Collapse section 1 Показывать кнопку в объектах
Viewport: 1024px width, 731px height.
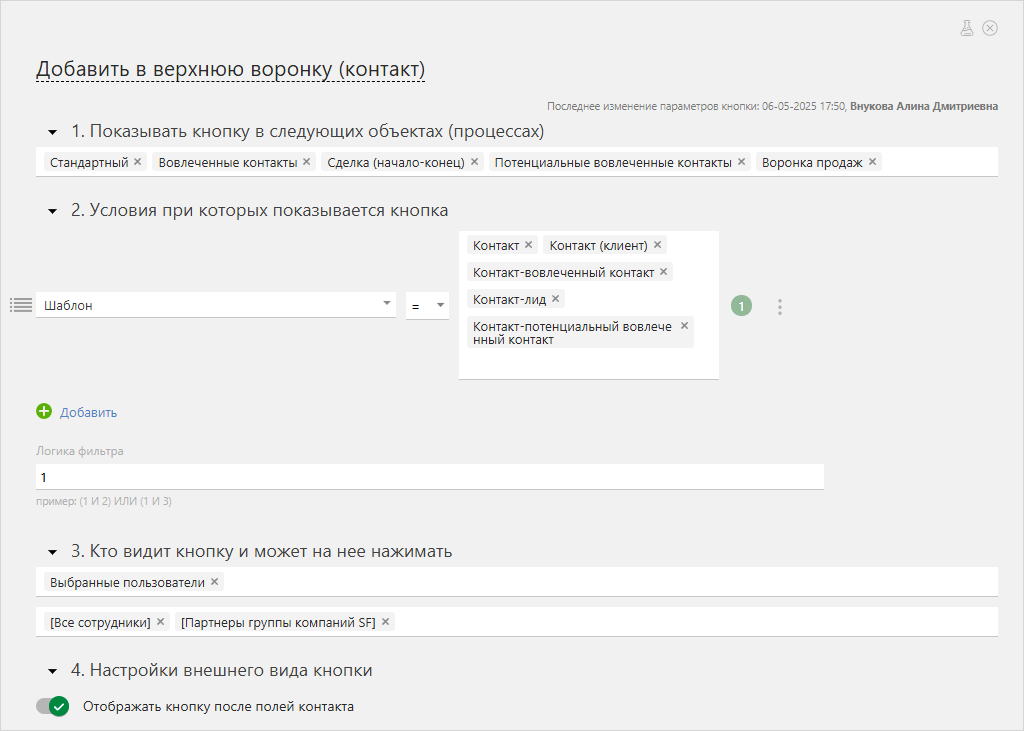[x=52, y=132]
